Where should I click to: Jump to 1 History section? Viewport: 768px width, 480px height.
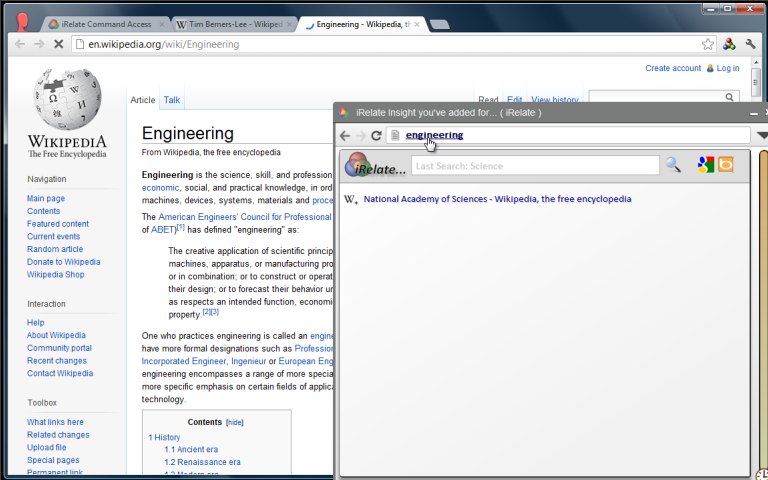tap(165, 437)
